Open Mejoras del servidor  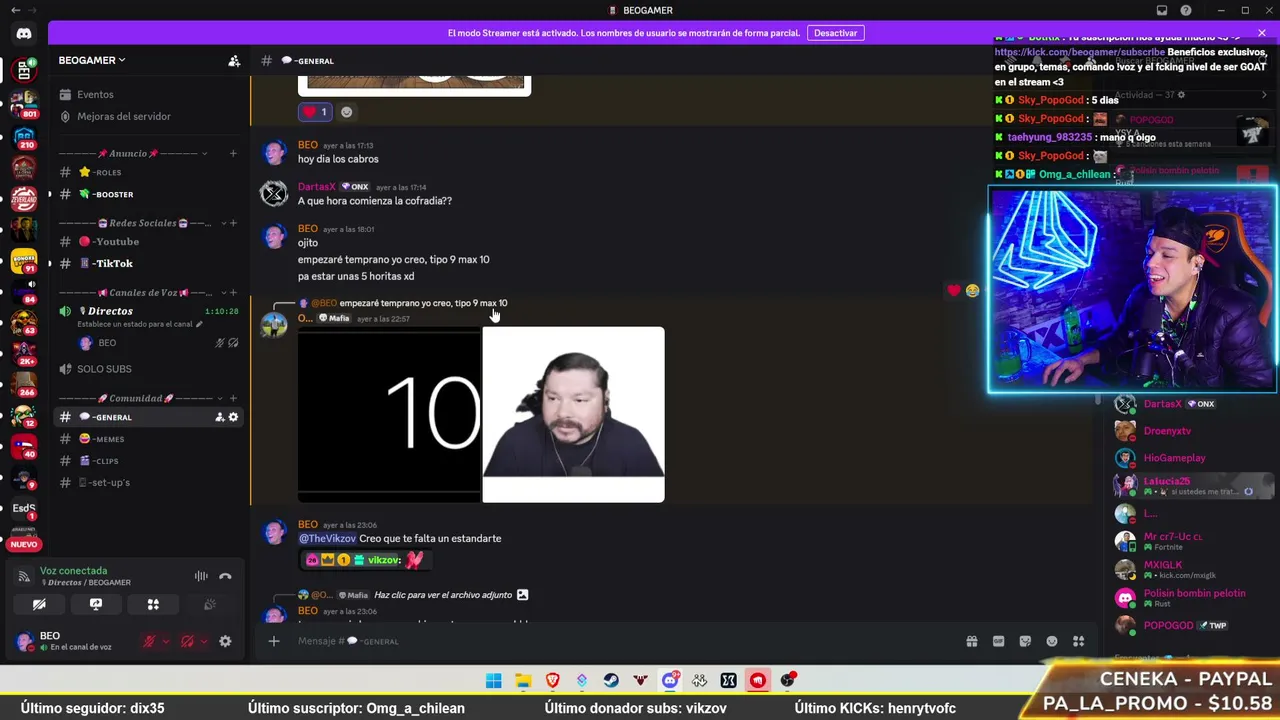click(124, 116)
